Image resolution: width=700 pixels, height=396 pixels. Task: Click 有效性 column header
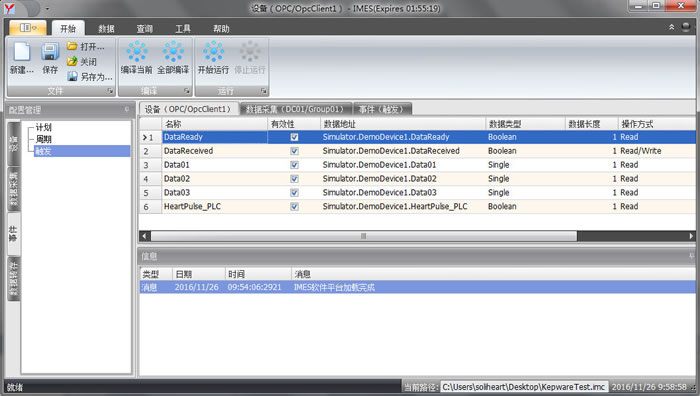(294, 124)
